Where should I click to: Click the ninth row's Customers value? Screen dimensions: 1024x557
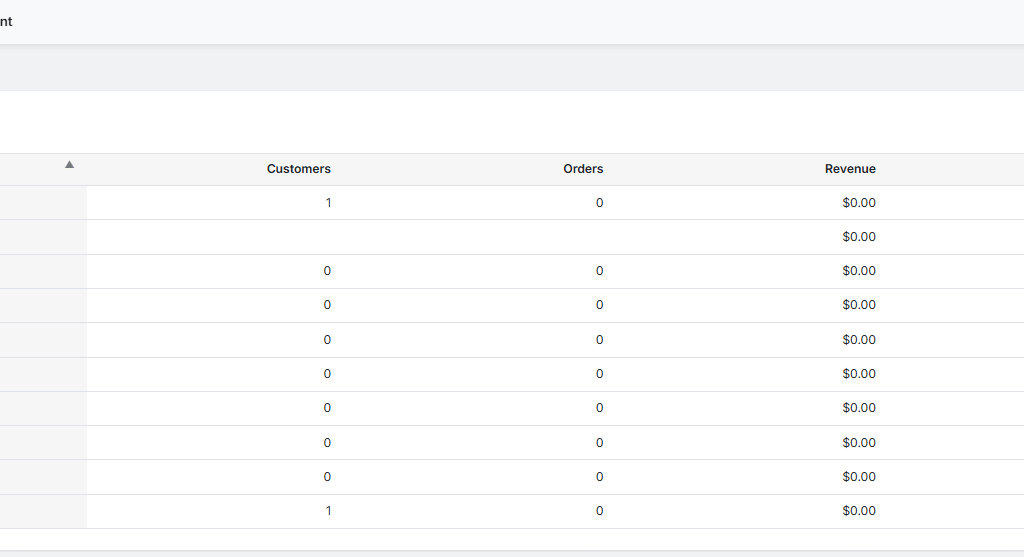(x=327, y=477)
